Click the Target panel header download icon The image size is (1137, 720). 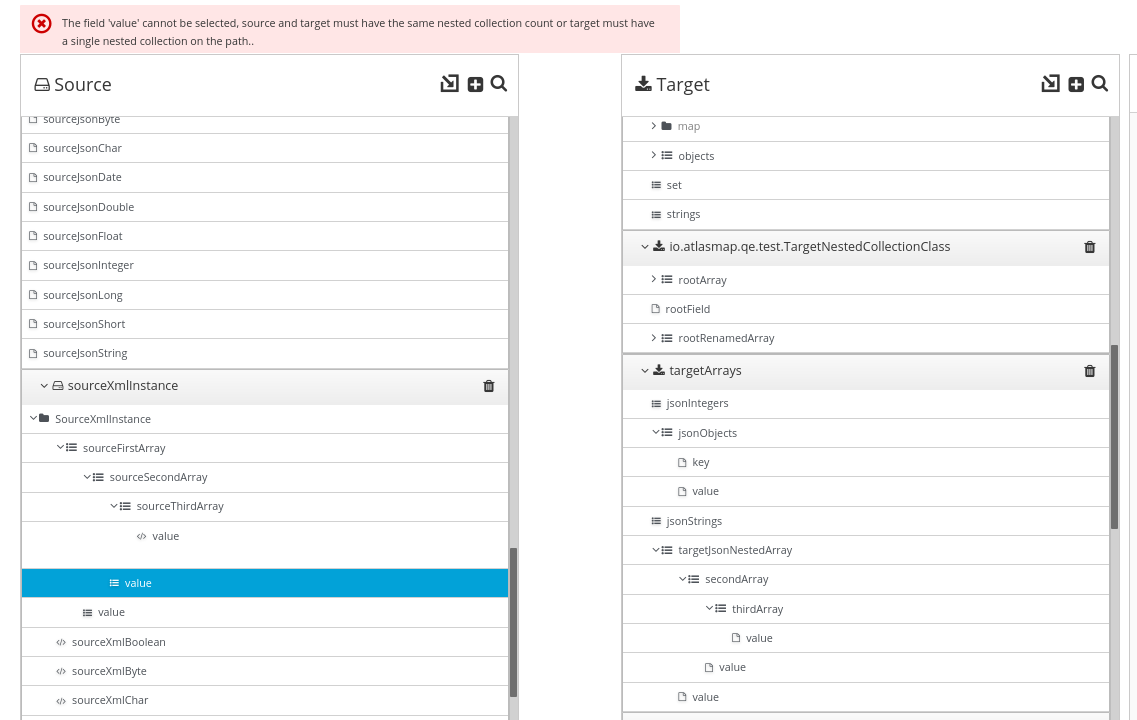coord(643,84)
